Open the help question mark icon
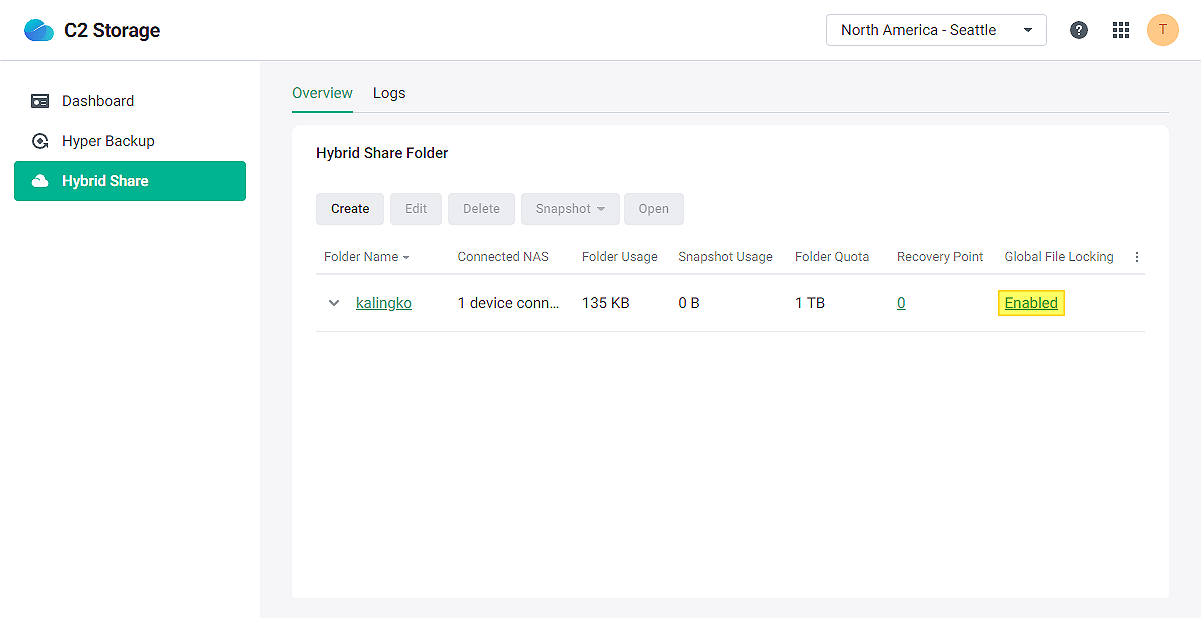This screenshot has width=1201, height=618. (x=1079, y=30)
